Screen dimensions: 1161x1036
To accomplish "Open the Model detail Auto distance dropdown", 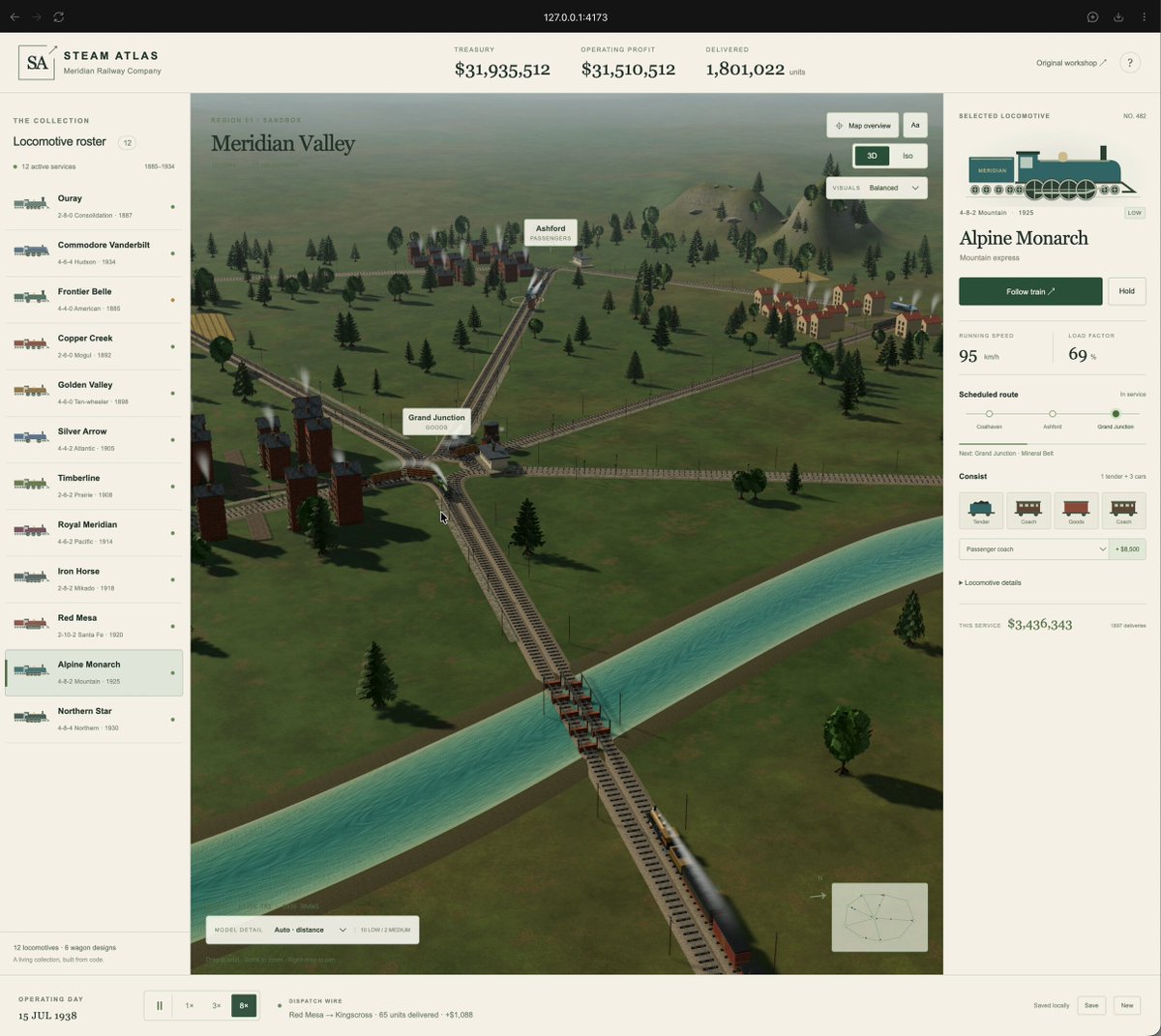I will tap(310, 930).
